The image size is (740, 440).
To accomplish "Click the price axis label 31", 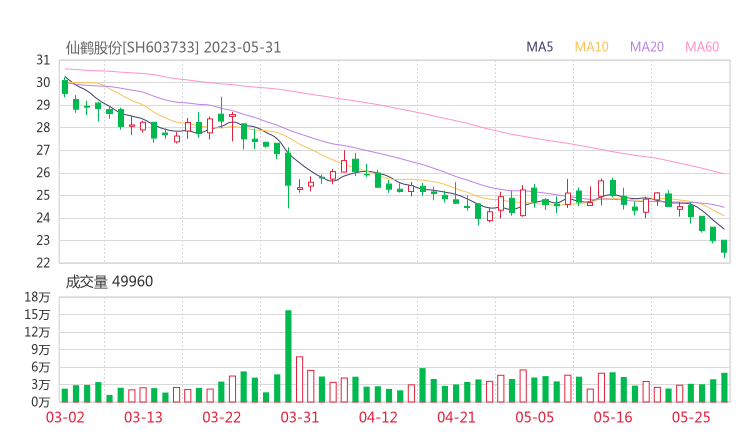I will click(43, 60).
